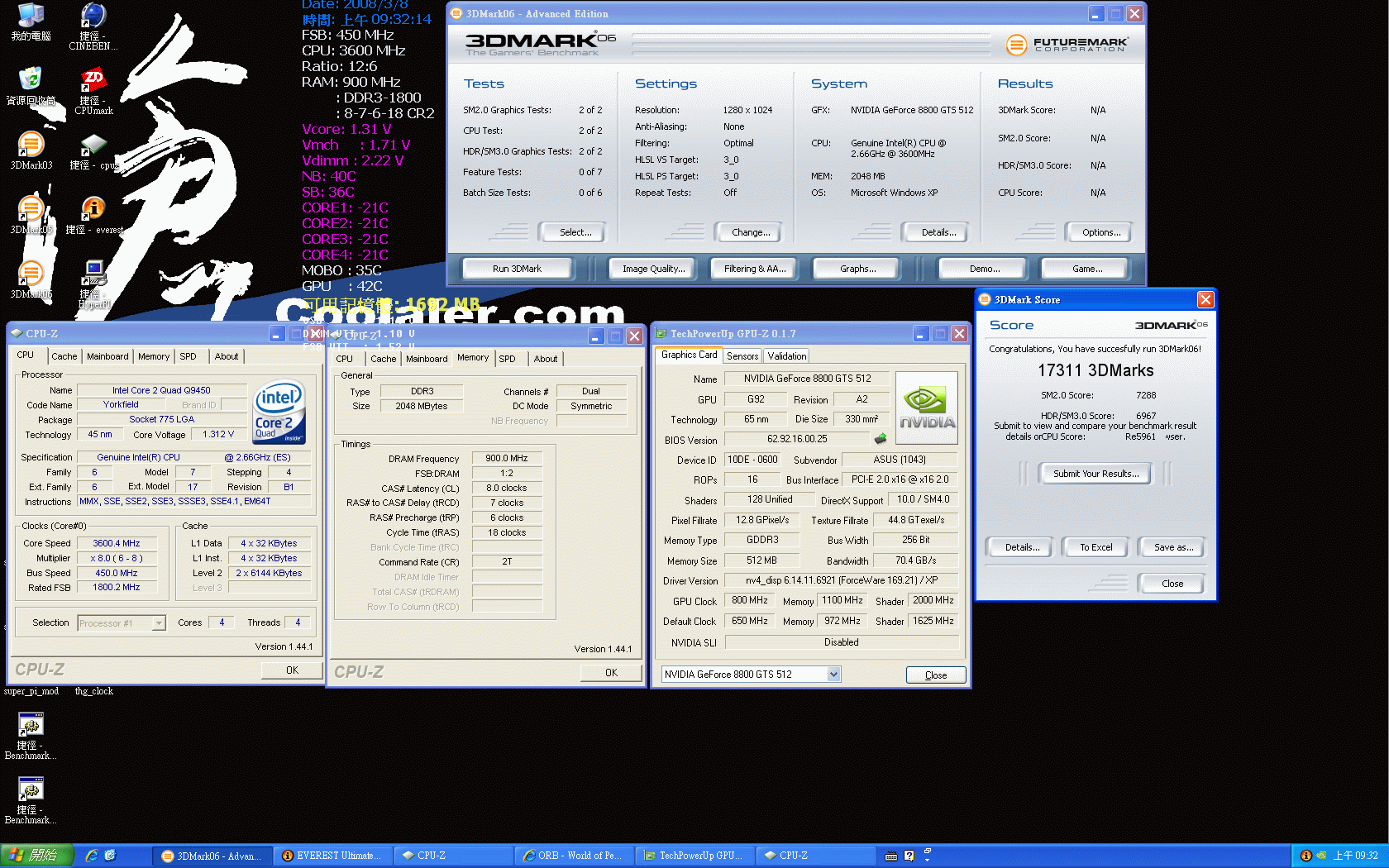Open the thg_clock desktop item
Screen dimensions: 1389x868
(x=94, y=691)
